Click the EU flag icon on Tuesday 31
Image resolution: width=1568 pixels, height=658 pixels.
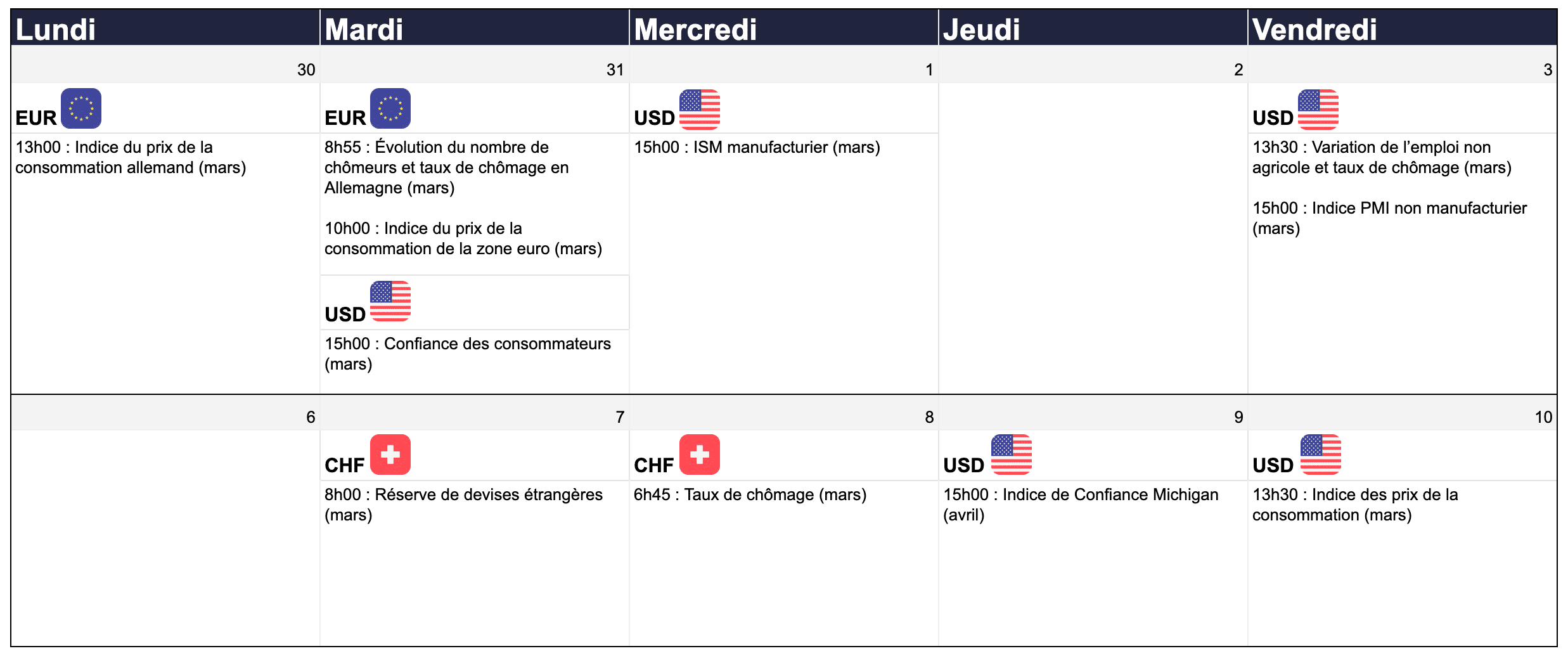[390, 108]
